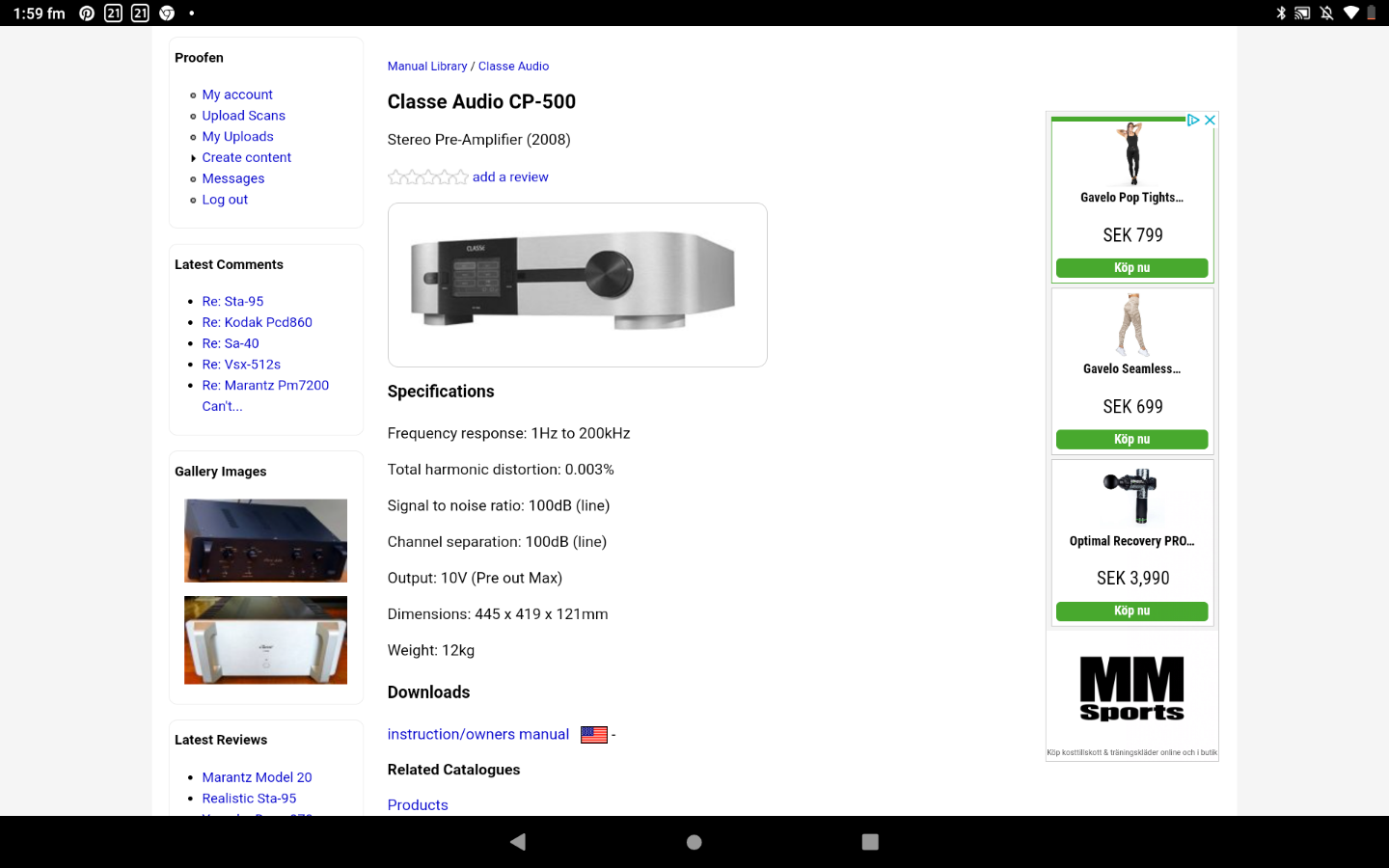
Task: Tap the Android recent apps button
Action: [870, 842]
